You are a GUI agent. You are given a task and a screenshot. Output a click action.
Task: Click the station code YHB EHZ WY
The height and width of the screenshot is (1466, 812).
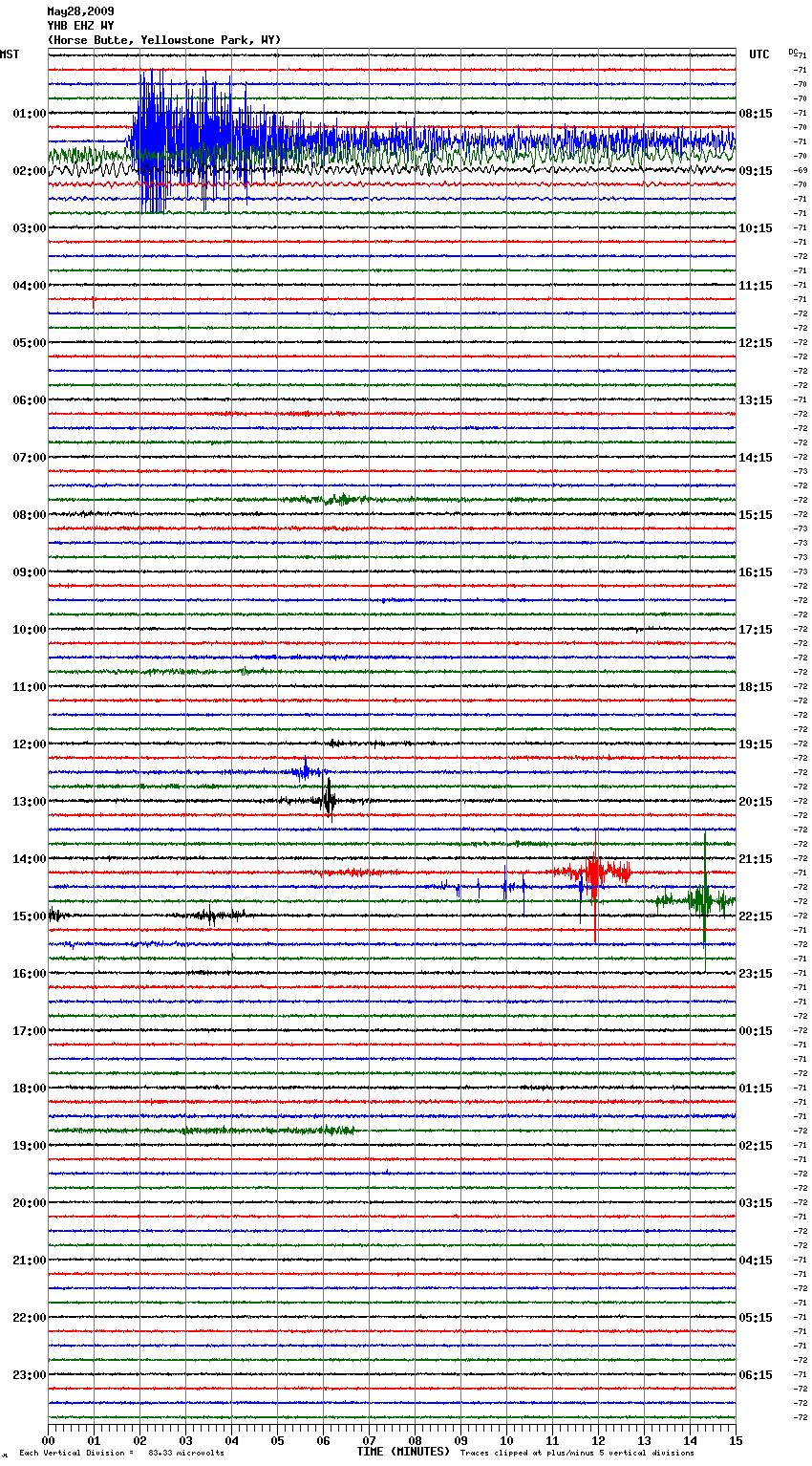click(80, 26)
